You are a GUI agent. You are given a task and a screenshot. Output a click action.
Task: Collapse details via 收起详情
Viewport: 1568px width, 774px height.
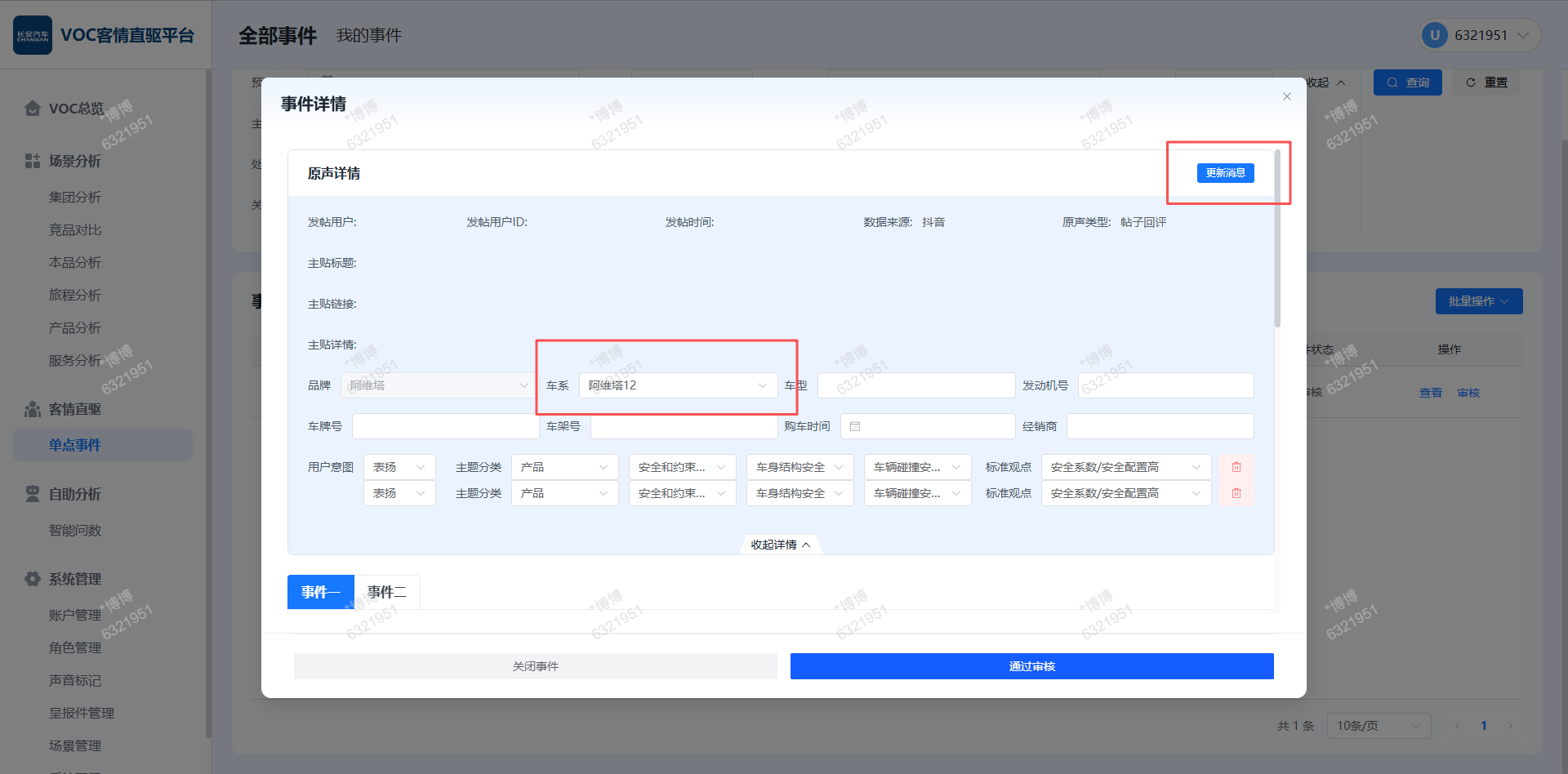(780, 545)
